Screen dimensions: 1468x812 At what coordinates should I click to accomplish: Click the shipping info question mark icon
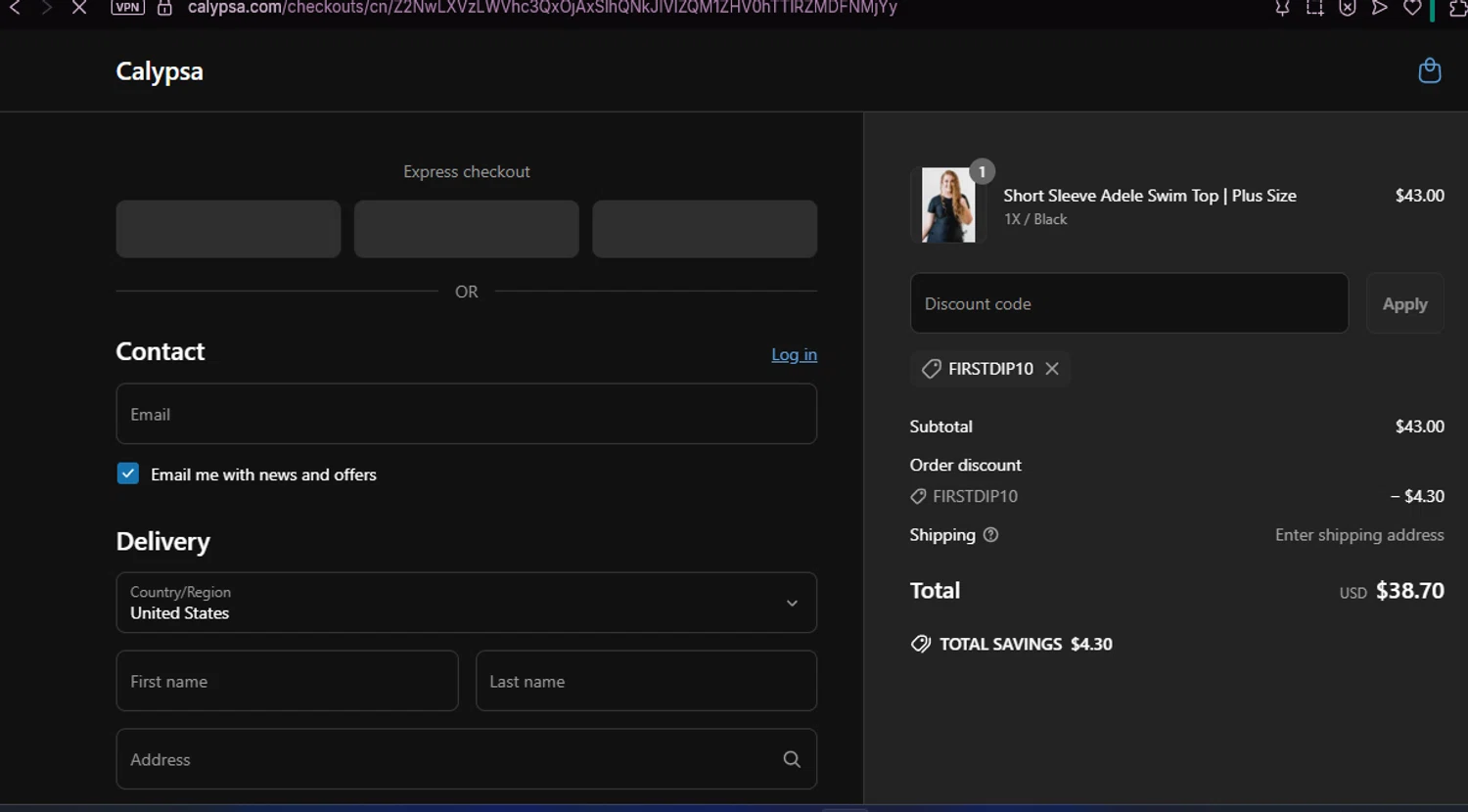(x=990, y=535)
